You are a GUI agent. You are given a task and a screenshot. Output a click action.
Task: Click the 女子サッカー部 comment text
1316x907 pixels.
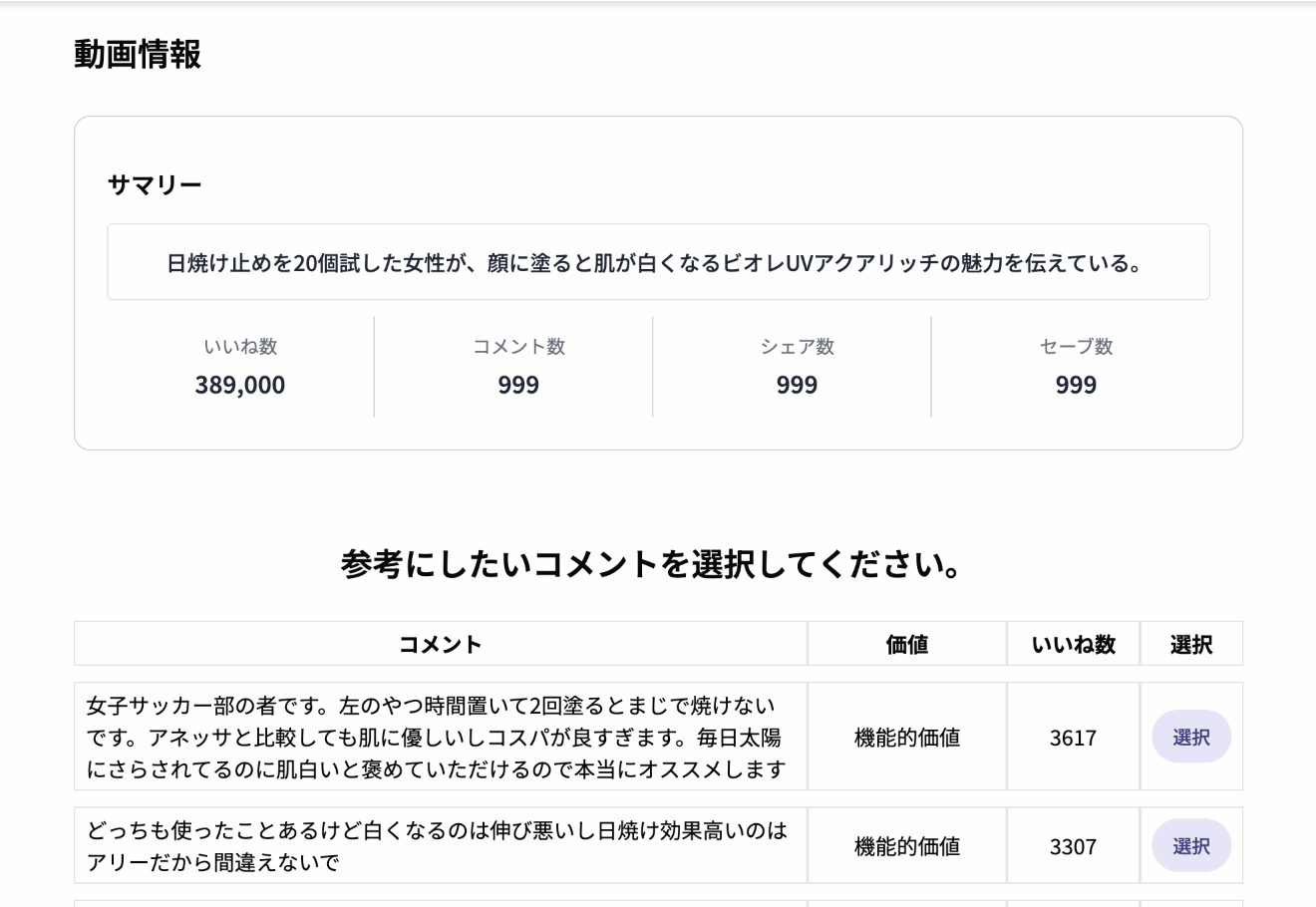(x=436, y=738)
